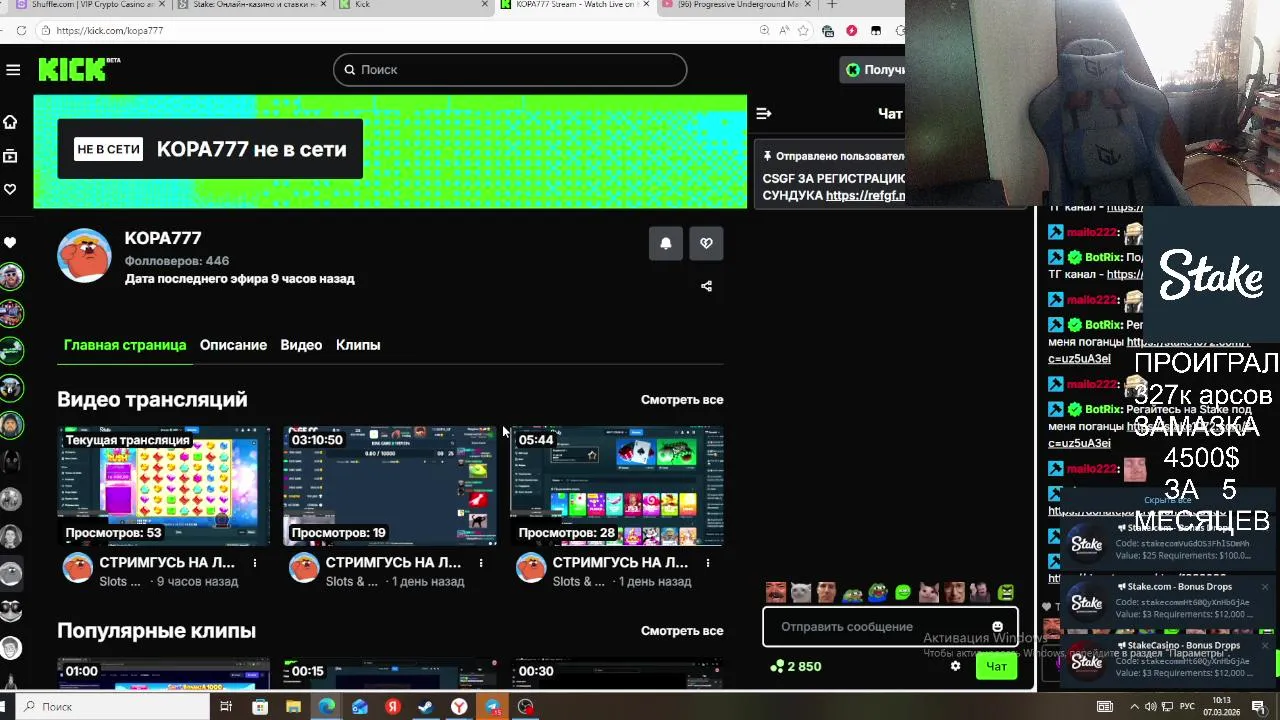
Task: Open the Browse icon in Kick sidebar
Action: 10,156
